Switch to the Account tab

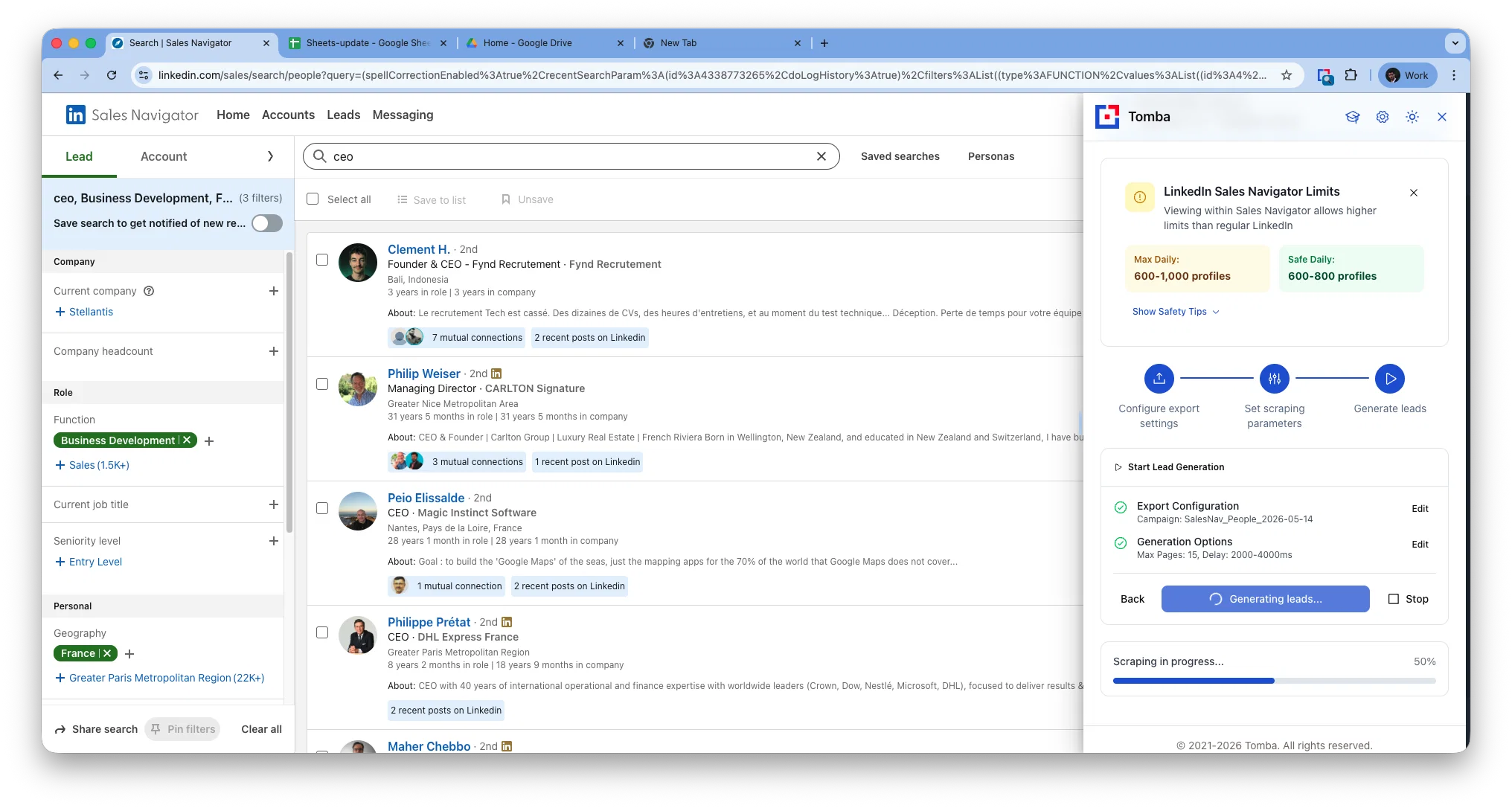pos(164,156)
